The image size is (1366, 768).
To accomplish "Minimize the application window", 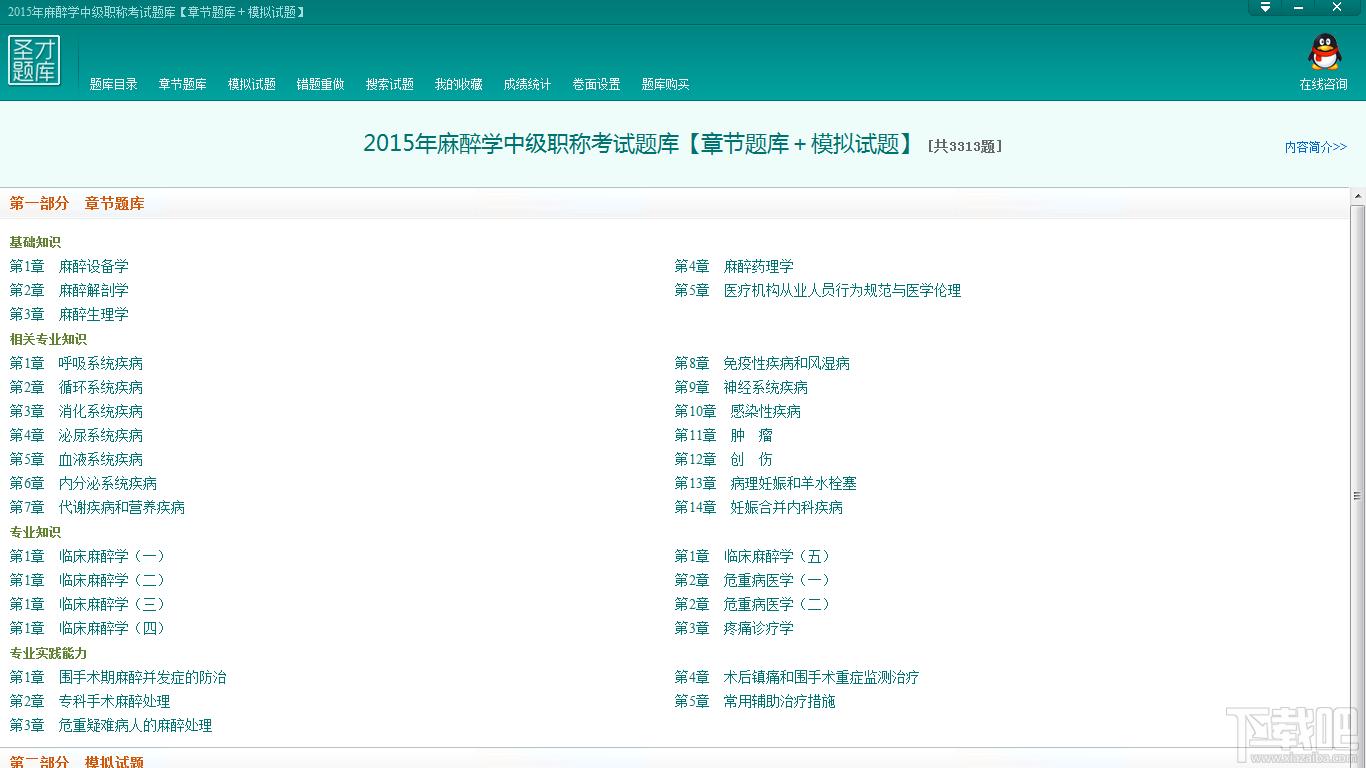I will coord(1300,7).
